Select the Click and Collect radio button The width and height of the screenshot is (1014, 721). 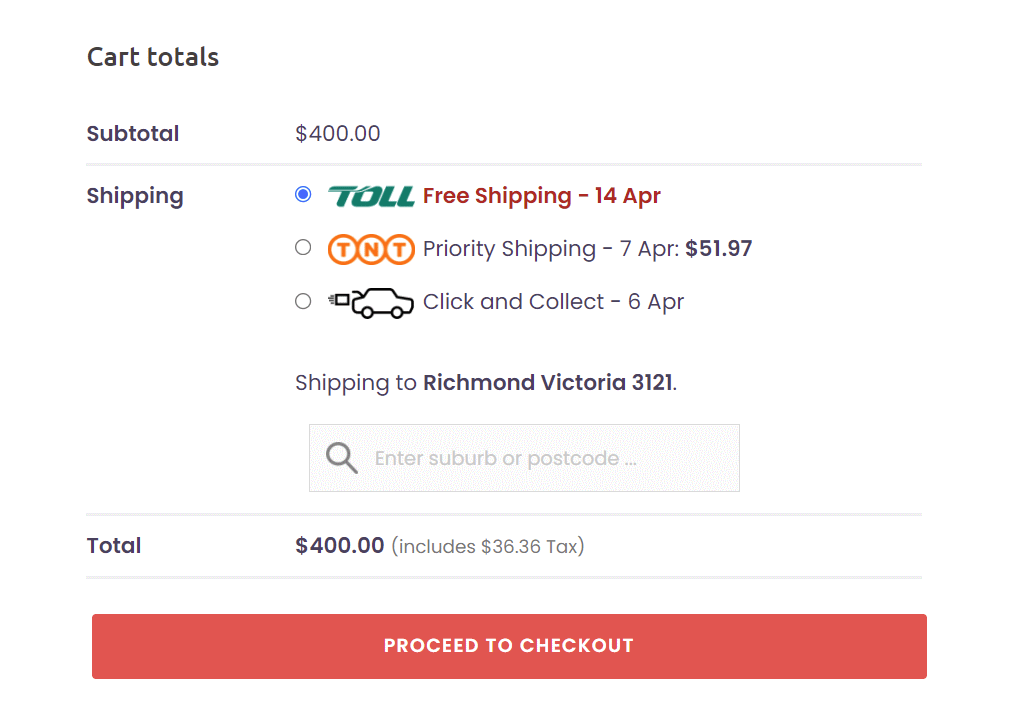[303, 300]
